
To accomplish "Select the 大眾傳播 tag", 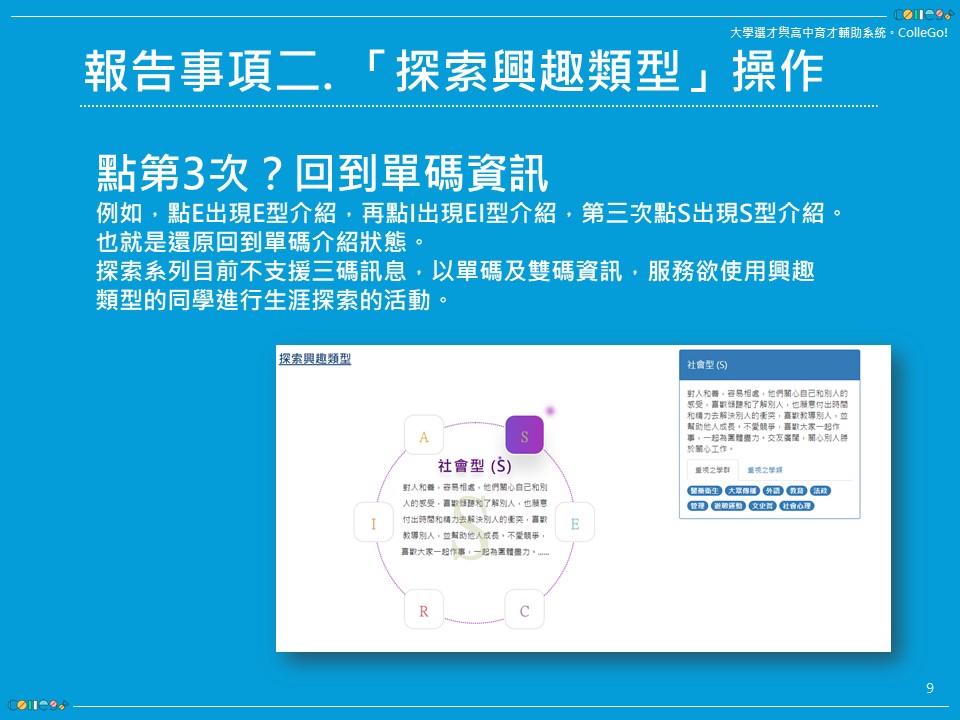I will [x=741, y=491].
